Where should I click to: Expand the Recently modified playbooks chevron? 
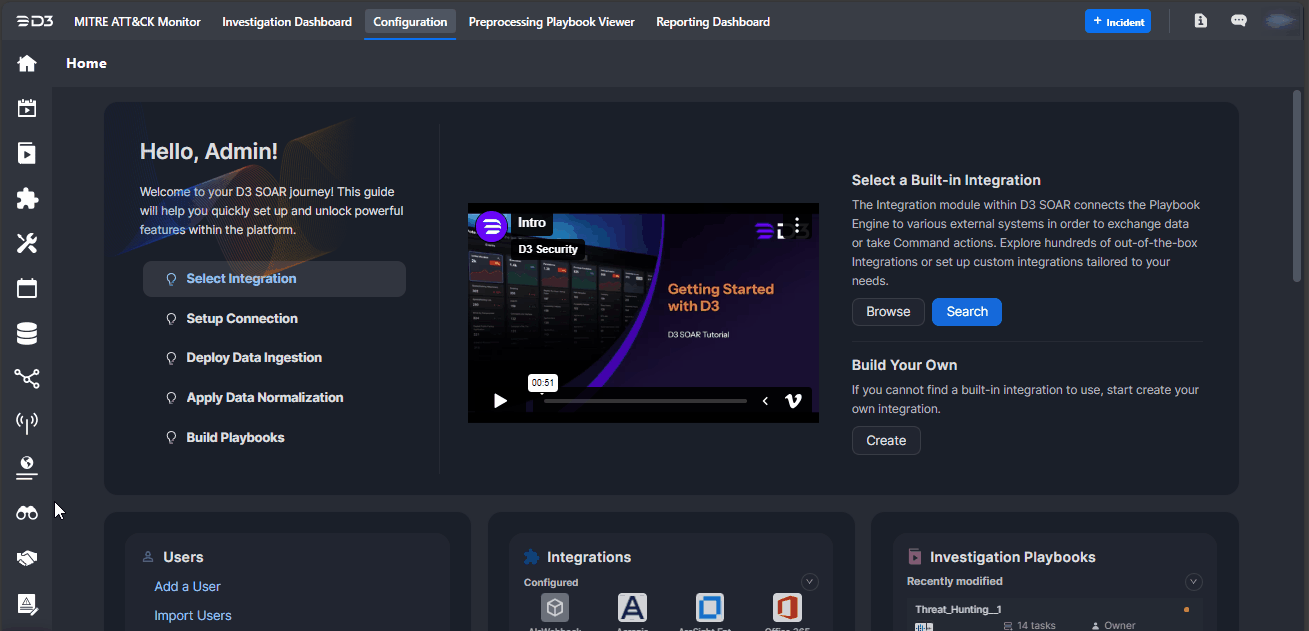[x=1193, y=582]
